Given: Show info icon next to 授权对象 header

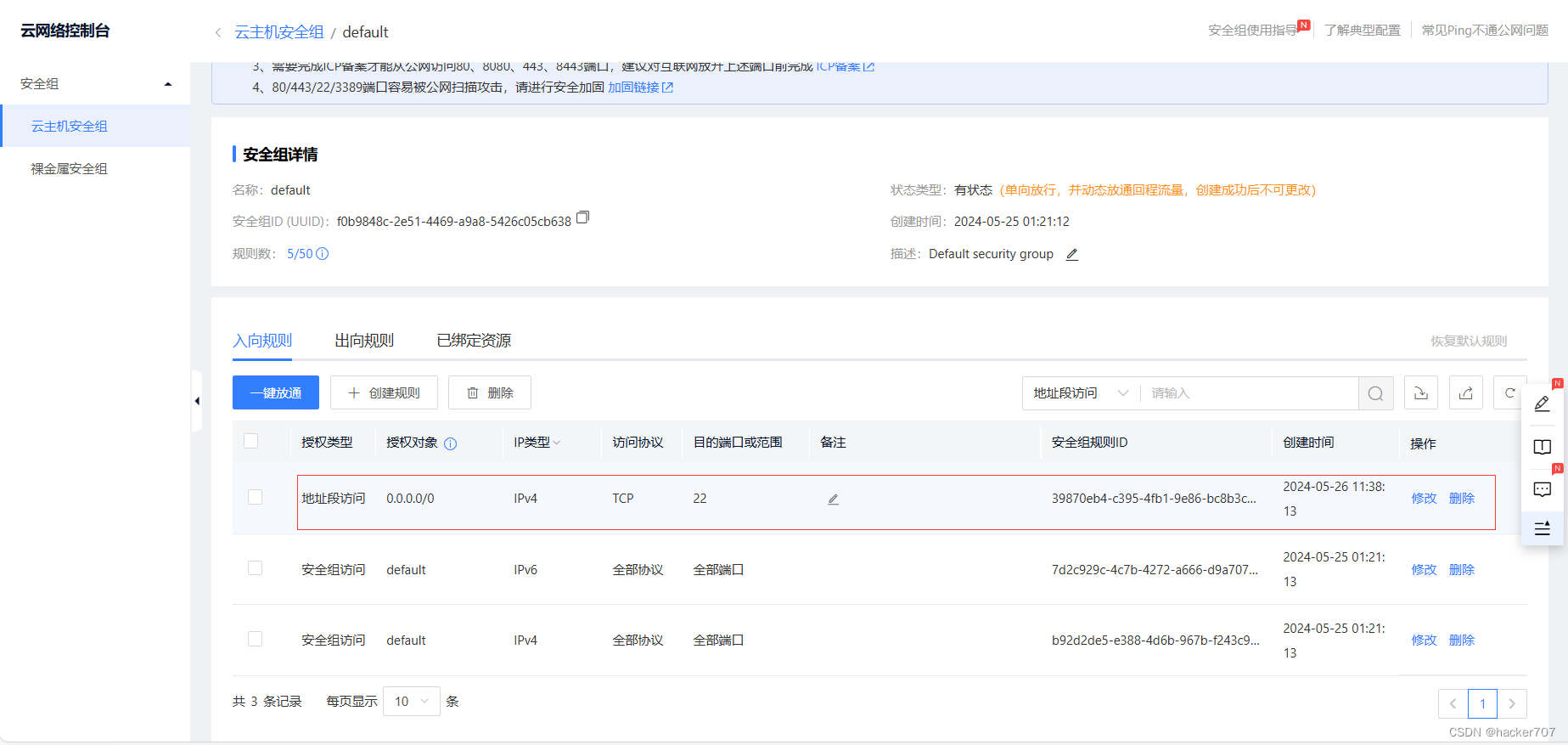Looking at the screenshot, I should click(451, 443).
